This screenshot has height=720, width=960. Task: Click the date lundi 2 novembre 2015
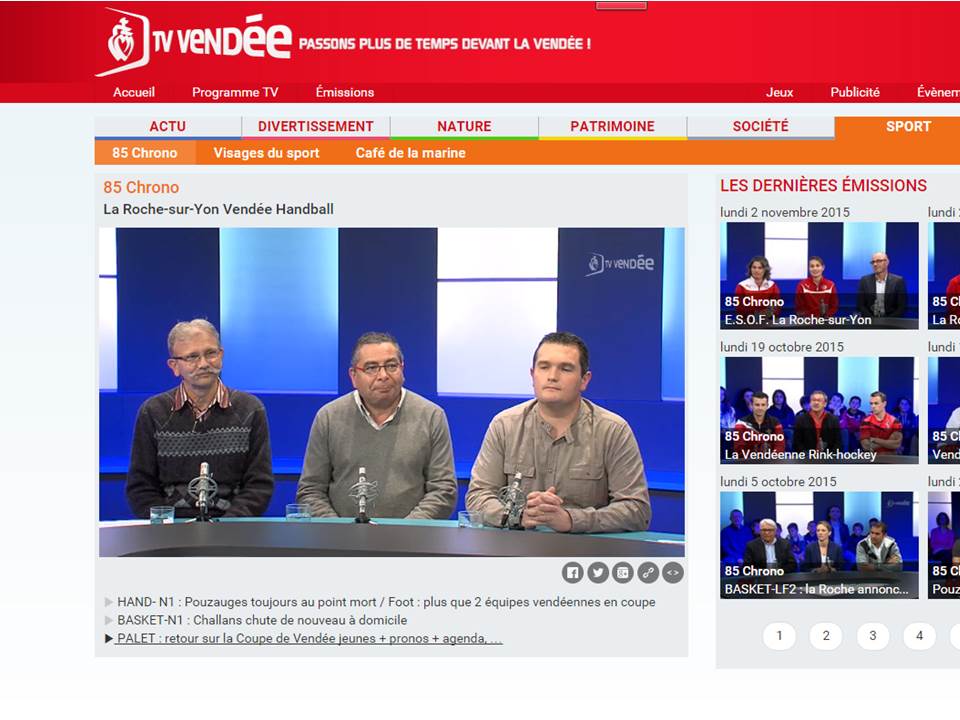click(785, 212)
